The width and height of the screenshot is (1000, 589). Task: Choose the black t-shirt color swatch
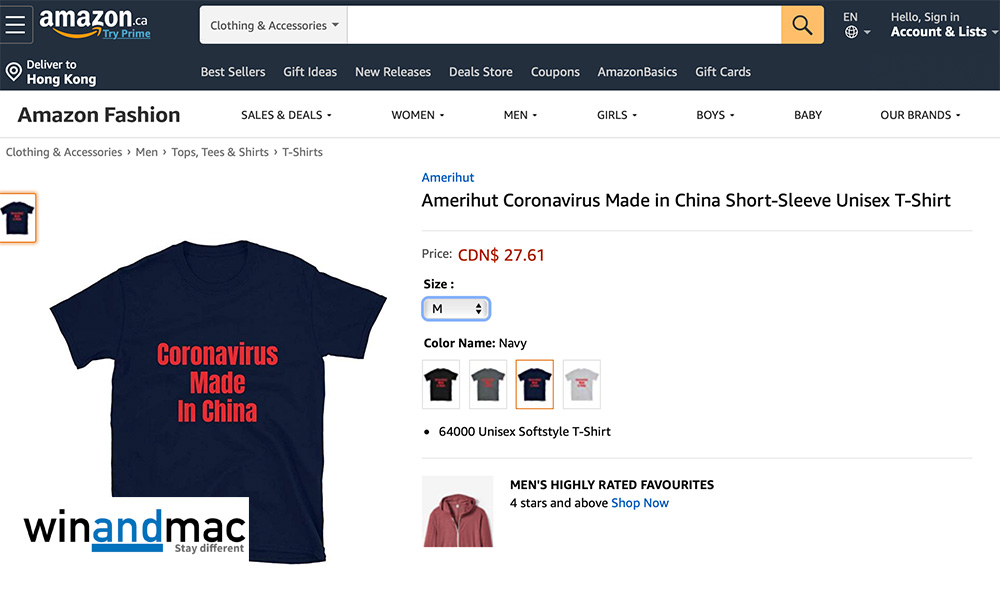[441, 384]
